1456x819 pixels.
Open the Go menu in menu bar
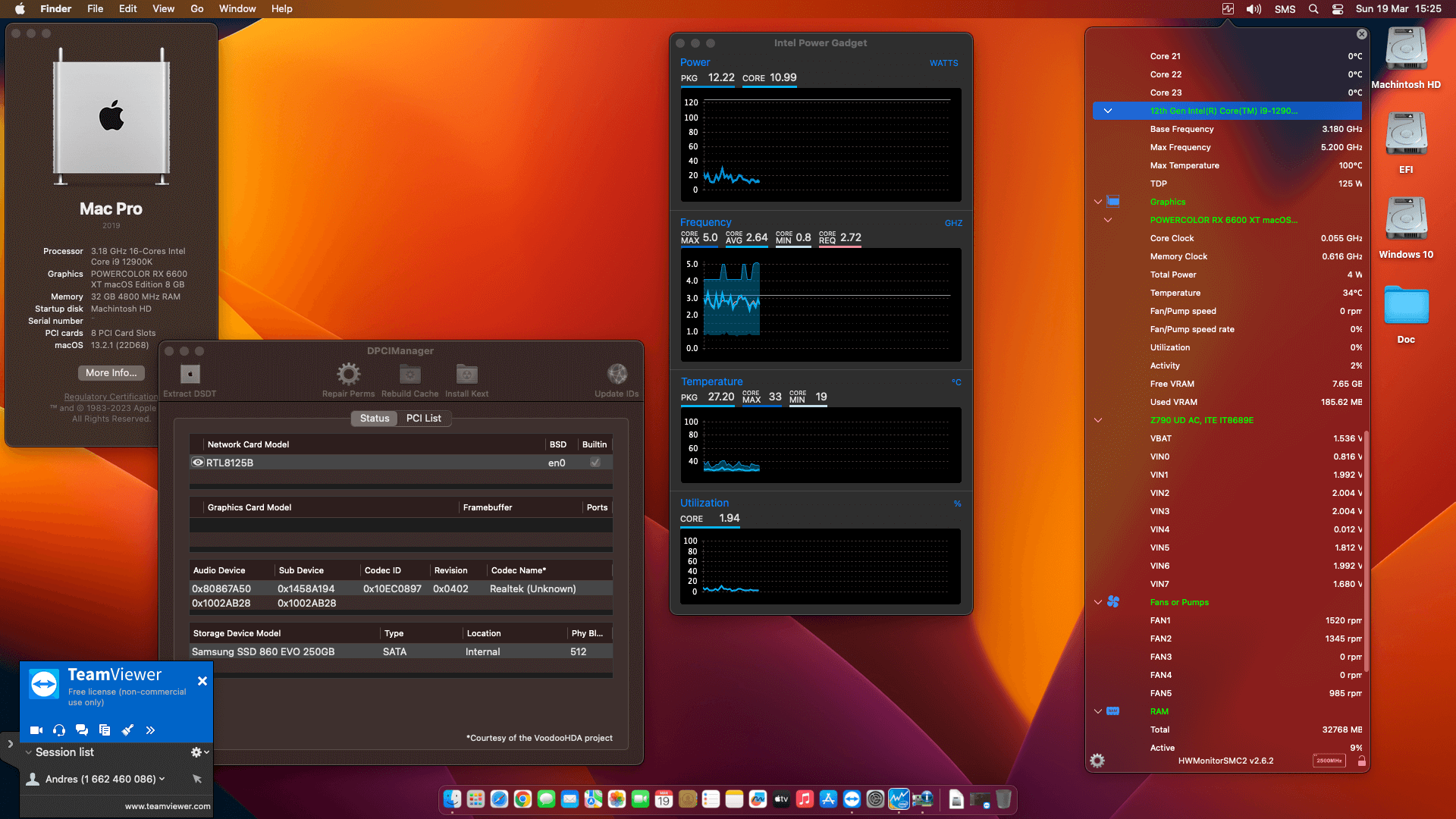196,8
